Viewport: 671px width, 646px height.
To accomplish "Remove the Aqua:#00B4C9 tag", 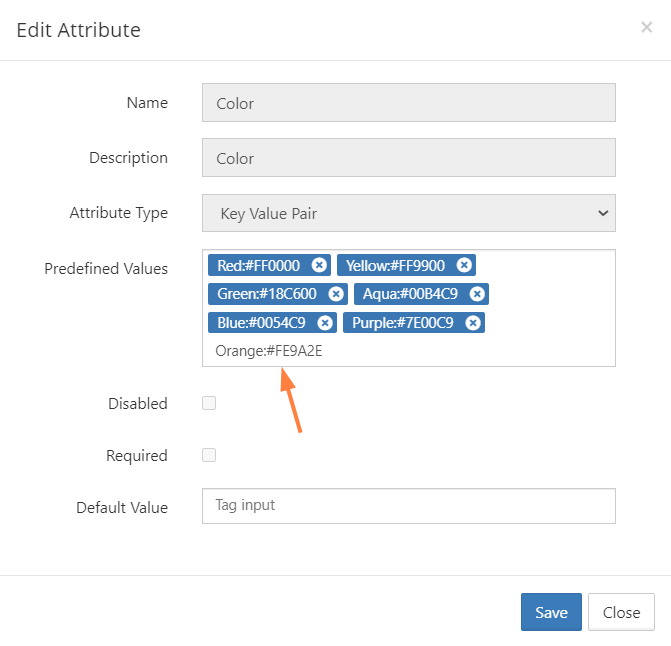I will pos(477,294).
